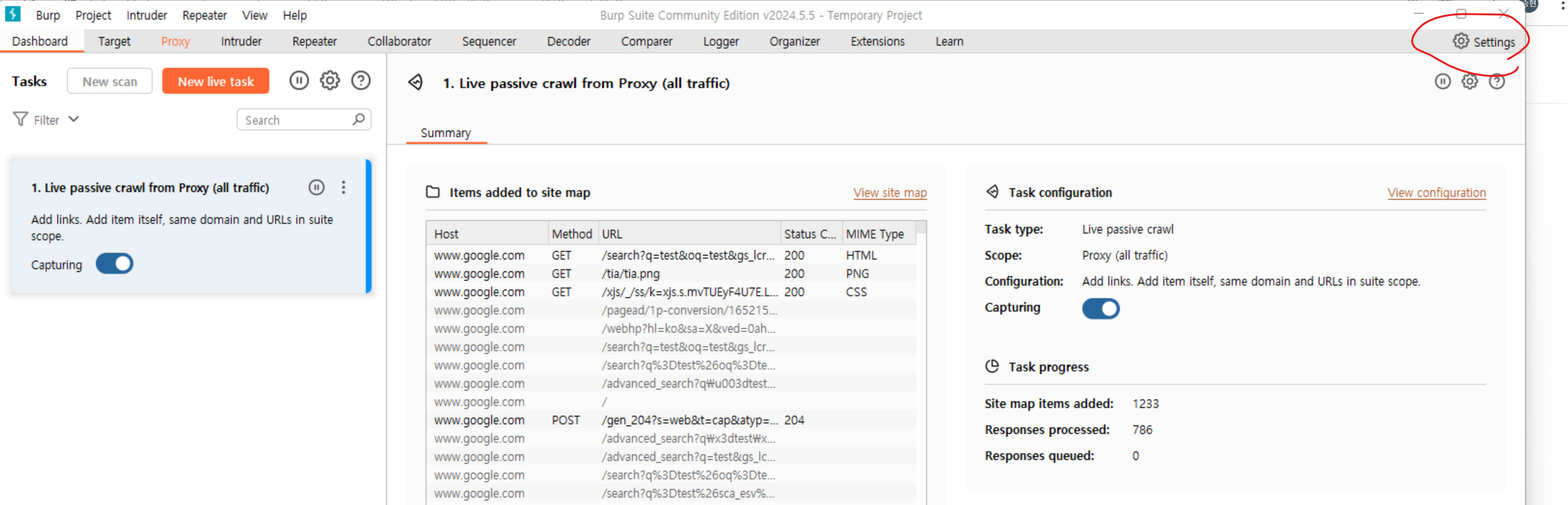Select the Summary tab
The height and width of the screenshot is (505, 1568).
point(446,132)
